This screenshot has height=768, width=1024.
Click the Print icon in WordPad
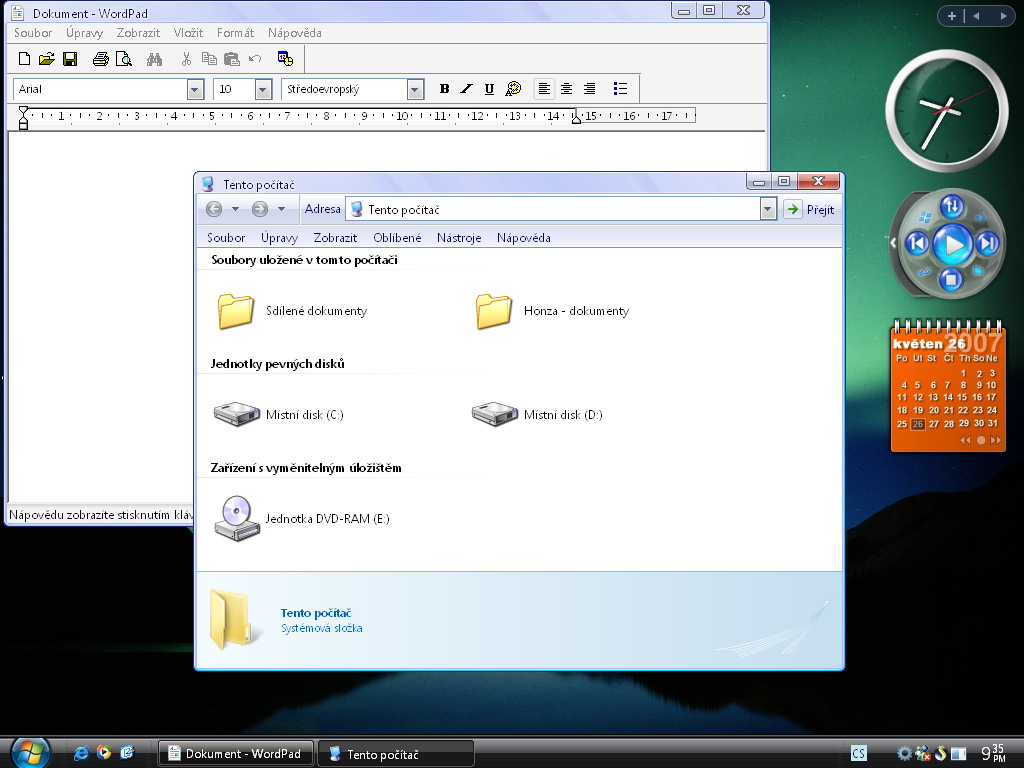pos(100,59)
